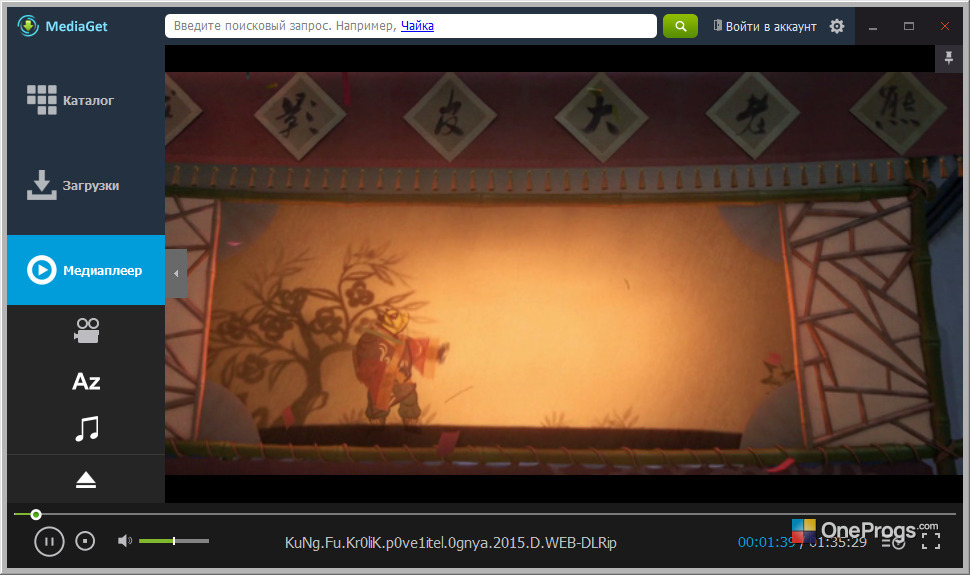970x575 pixels.
Task: Select the Медиаплеер section
Action: pyautogui.click(x=85, y=270)
